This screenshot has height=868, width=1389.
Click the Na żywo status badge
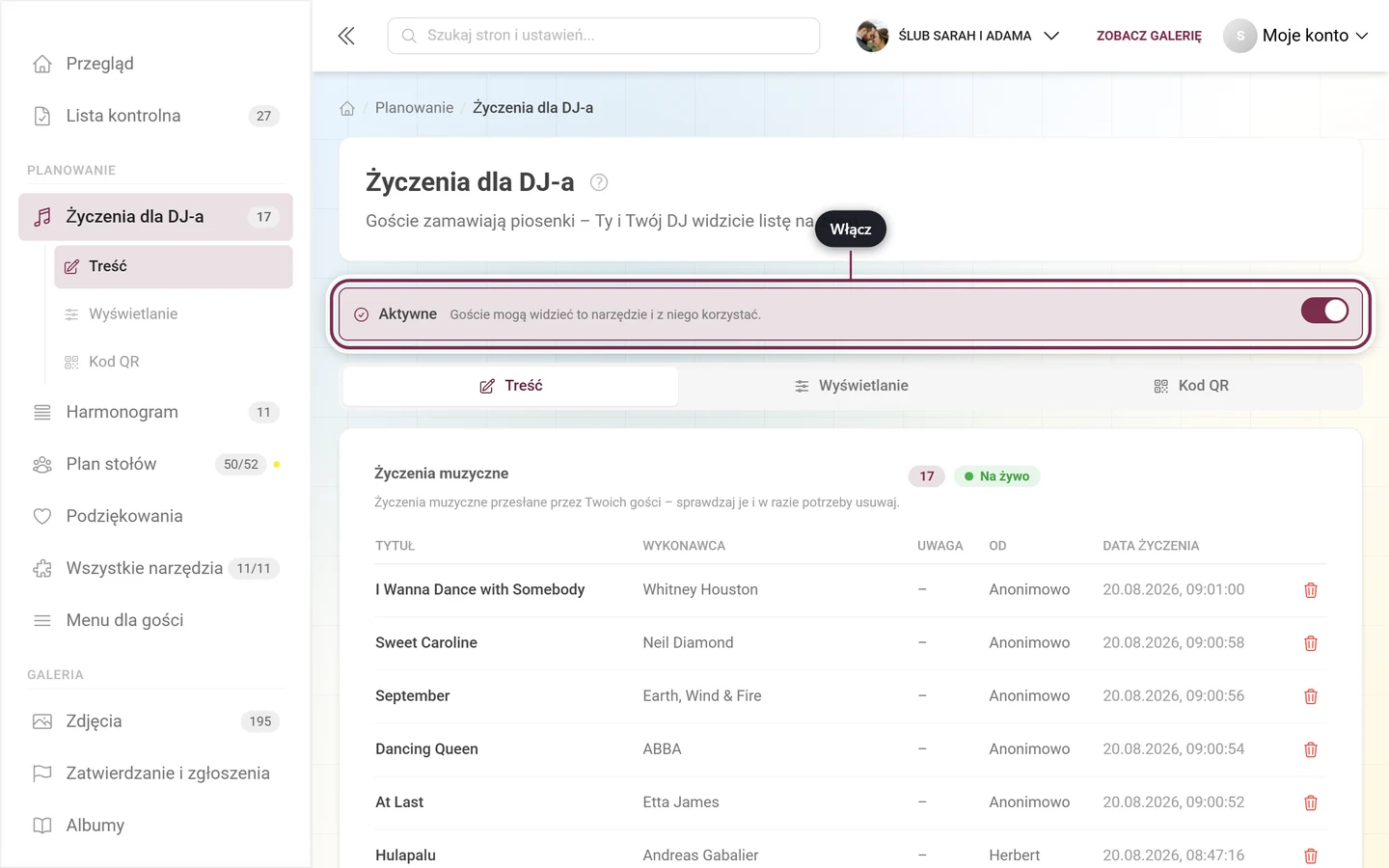point(997,476)
